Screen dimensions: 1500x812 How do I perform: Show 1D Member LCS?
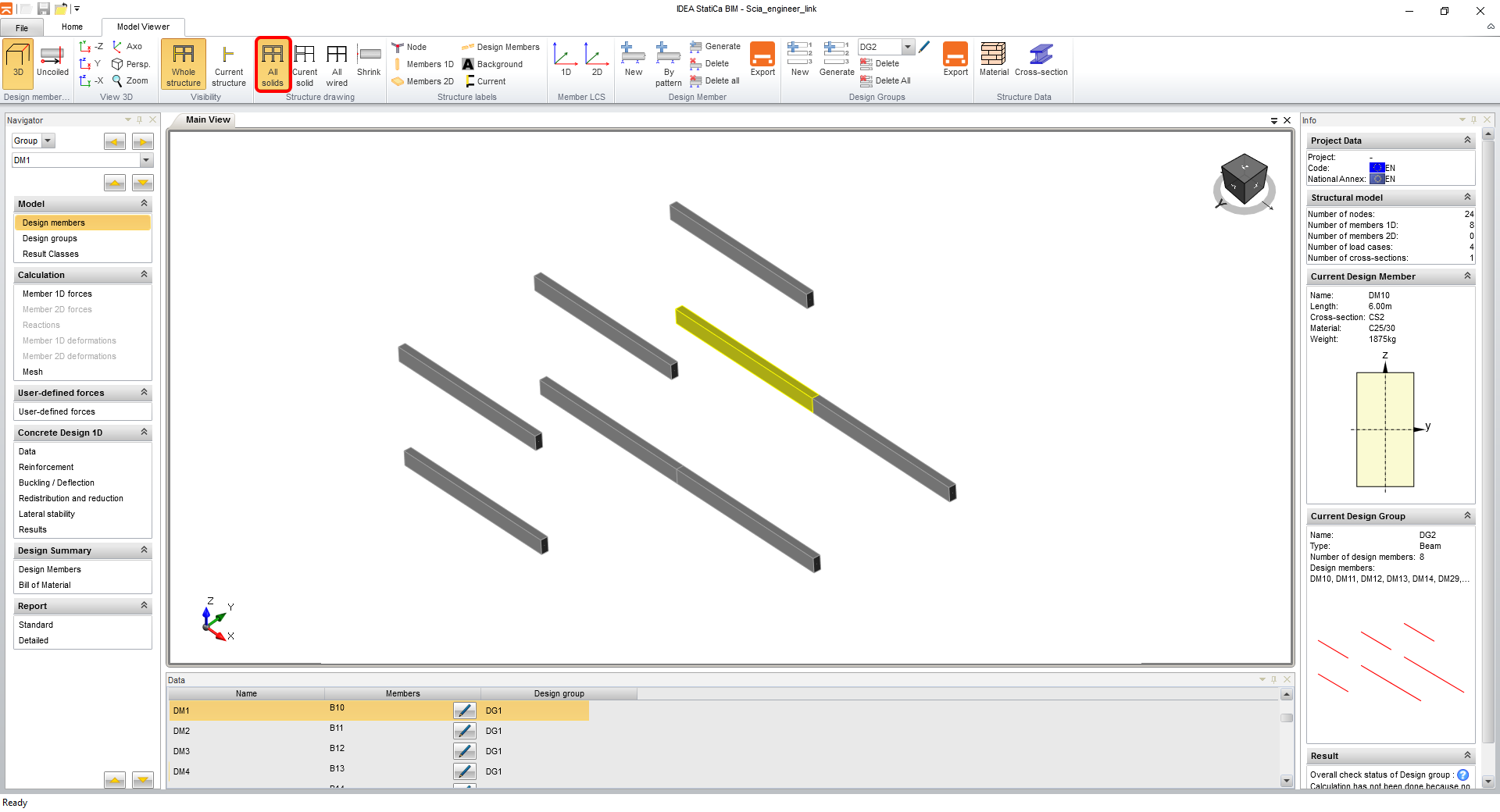tap(566, 60)
